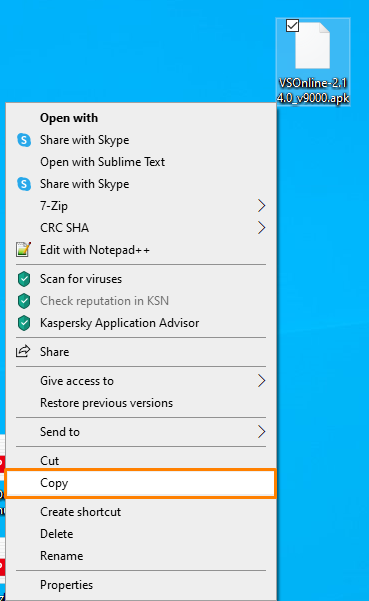Click the Share arrow icon
The width and height of the screenshot is (369, 601).
click(x=23, y=351)
